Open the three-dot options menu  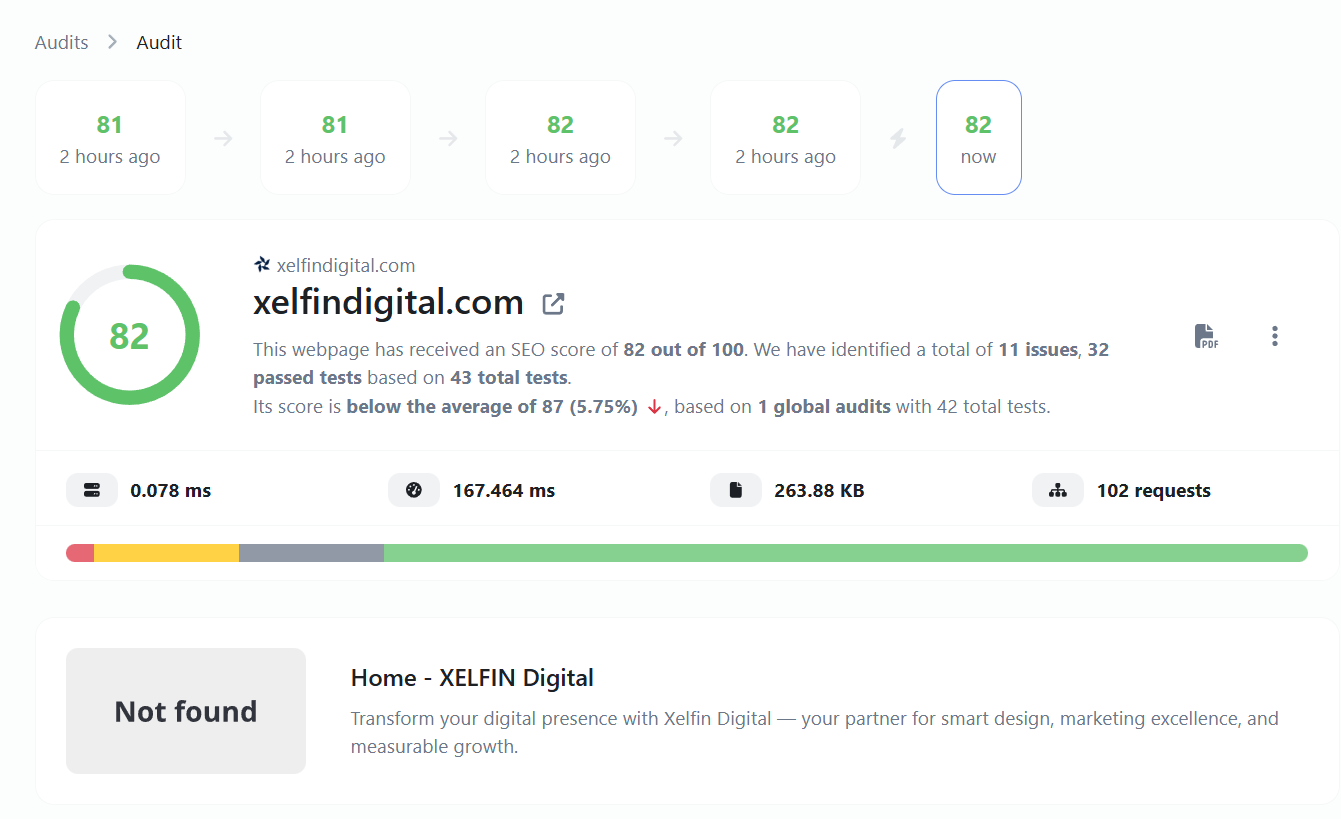(1275, 336)
